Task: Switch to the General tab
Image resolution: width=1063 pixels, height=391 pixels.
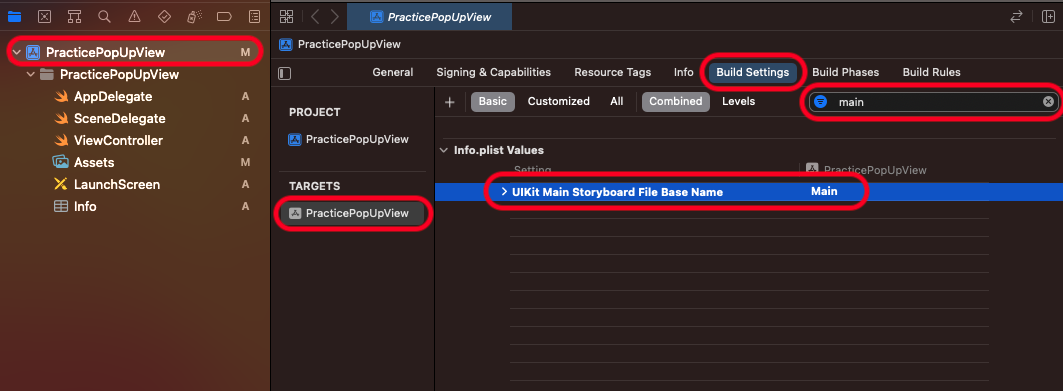Action: [x=393, y=72]
